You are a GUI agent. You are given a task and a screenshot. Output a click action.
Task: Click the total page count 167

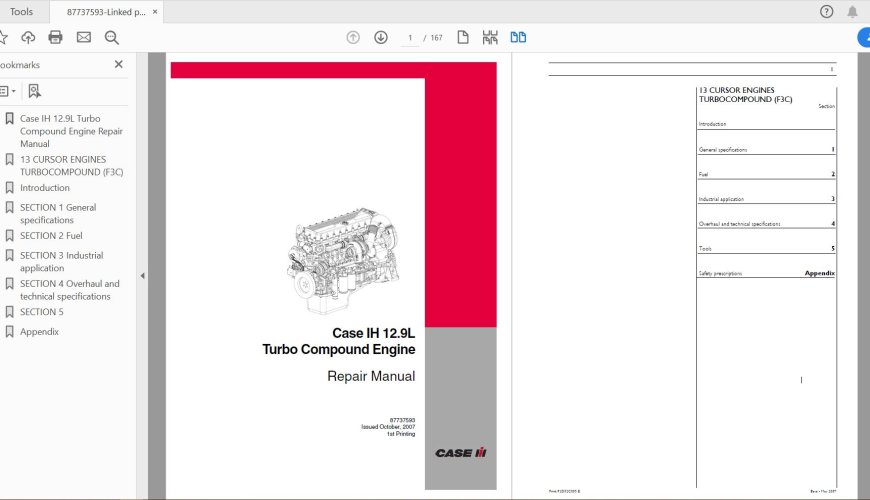[x=437, y=38]
